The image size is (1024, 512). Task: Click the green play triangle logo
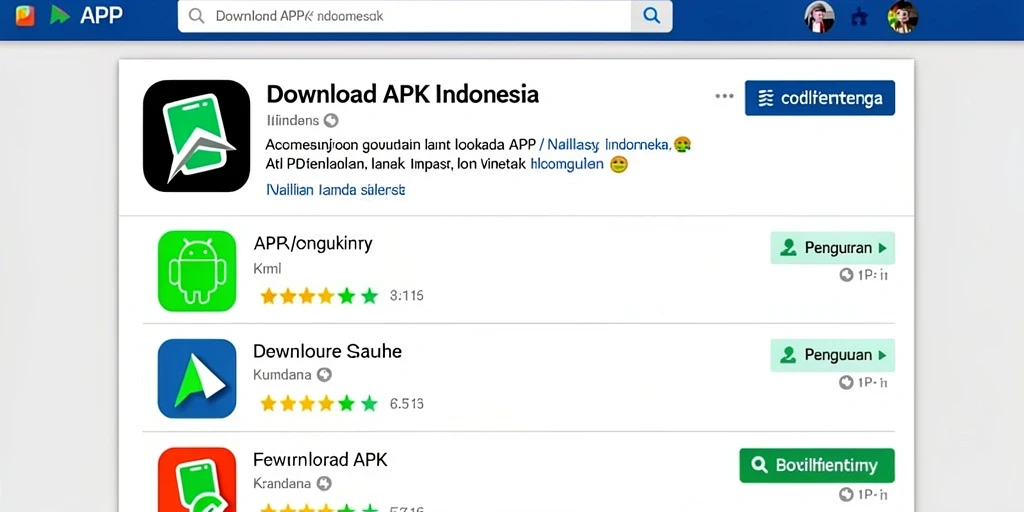click(x=59, y=15)
